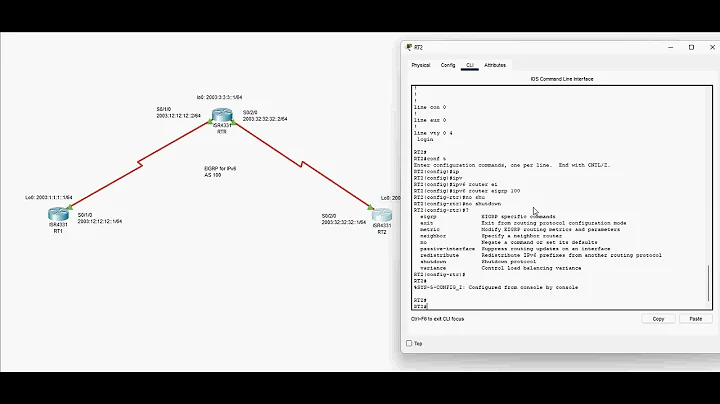The height and width of the screenshot is (404, 720).
Task: Click the RT2 S0/2/0 2003:32:32:32::1/64 label
Action: tap(344, 219)
